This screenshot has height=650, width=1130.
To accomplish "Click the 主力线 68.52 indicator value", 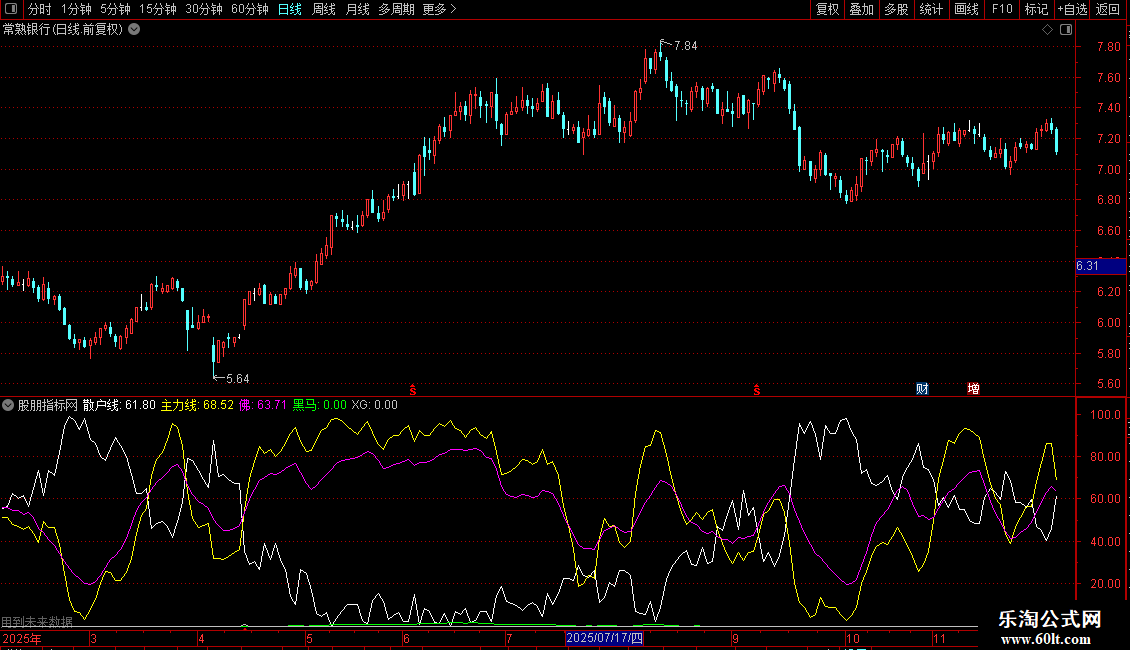I will tap(197, 405).
